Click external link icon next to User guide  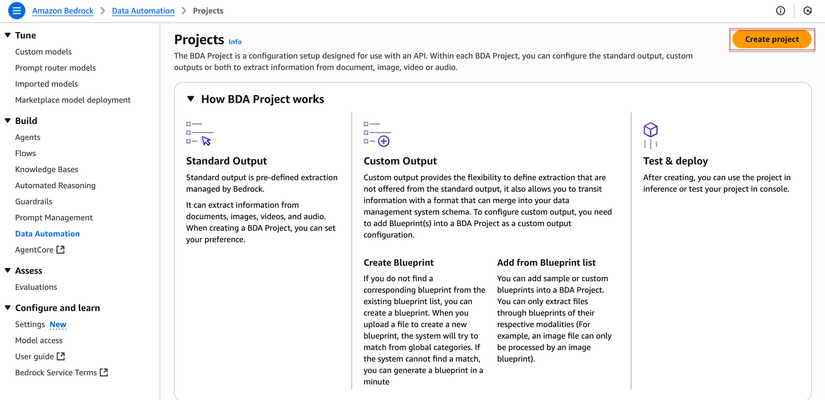[x=61, y=356]
